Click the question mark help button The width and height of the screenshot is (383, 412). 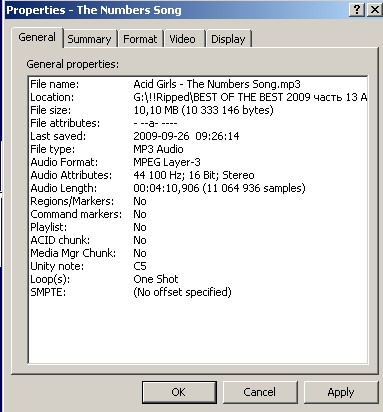tap(356, 10)
